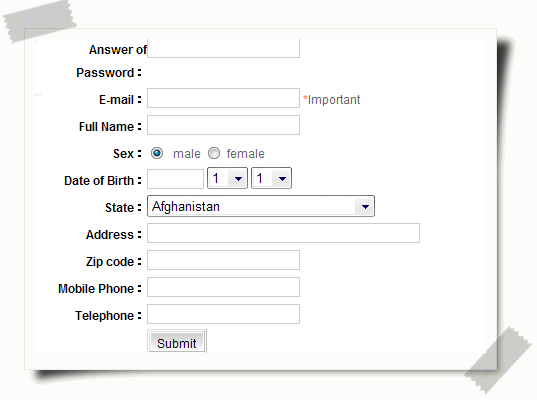Choose the female radio option

pyautogui.click(x=214, y=153)
